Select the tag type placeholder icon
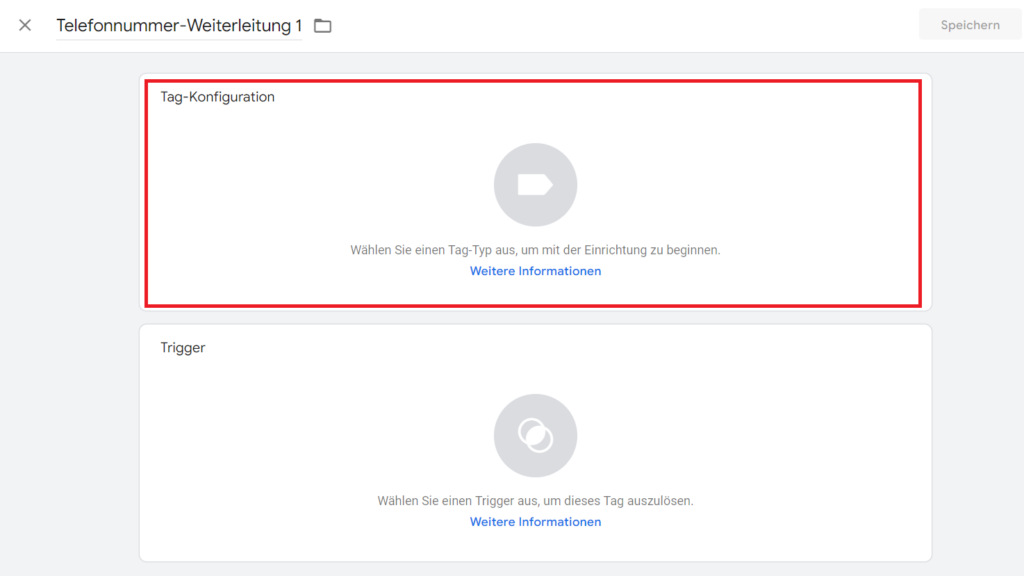 click(536, 185)
